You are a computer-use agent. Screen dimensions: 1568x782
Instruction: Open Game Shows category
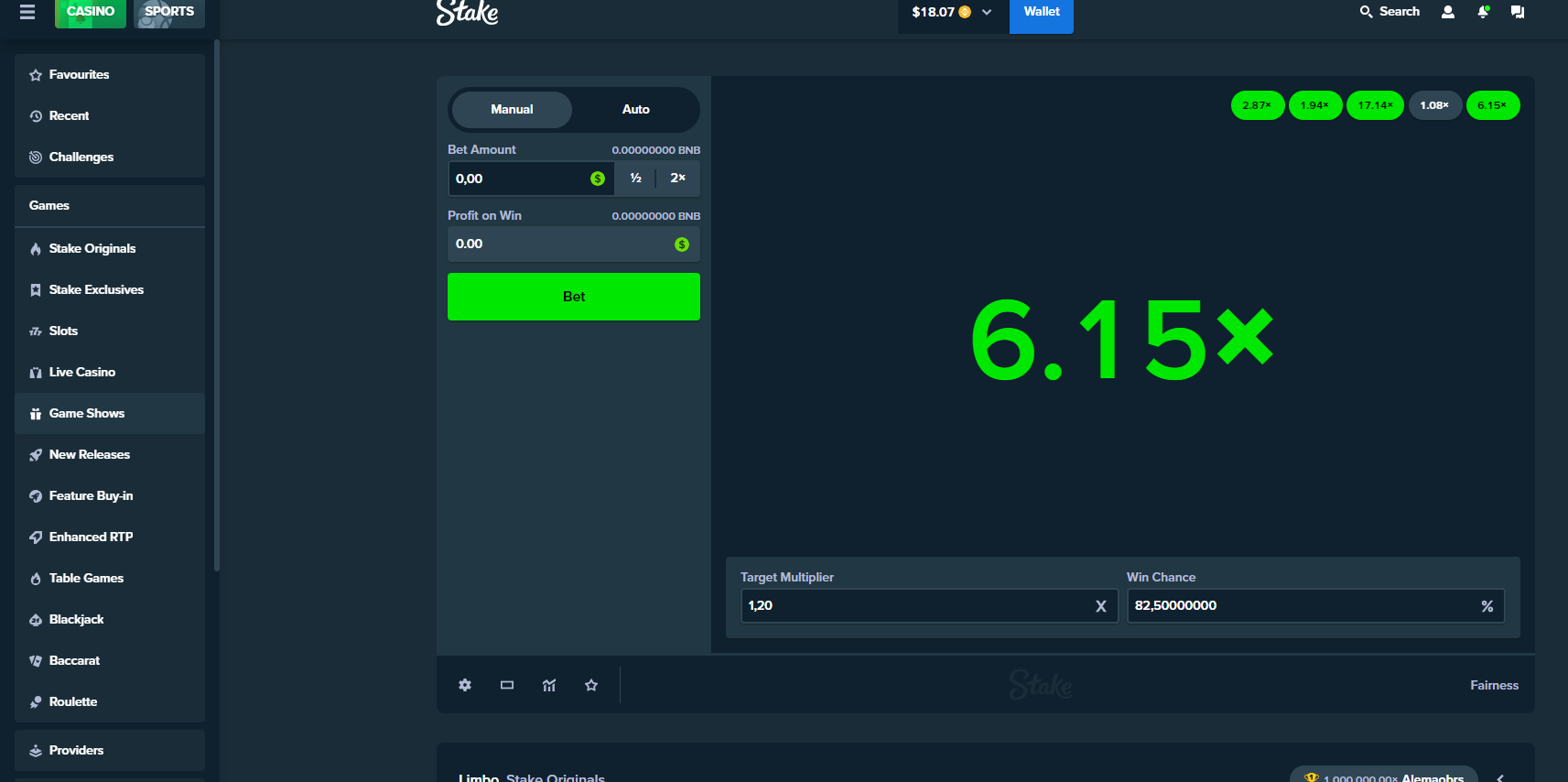[x=110, y=414]
